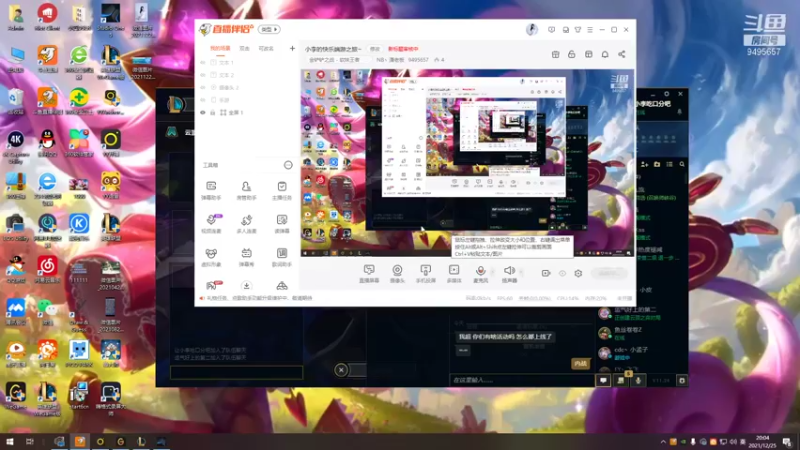Screen dimensions: 800x450
Task: Click the 在这里输入 chat input field
Action: coord(521,380)
